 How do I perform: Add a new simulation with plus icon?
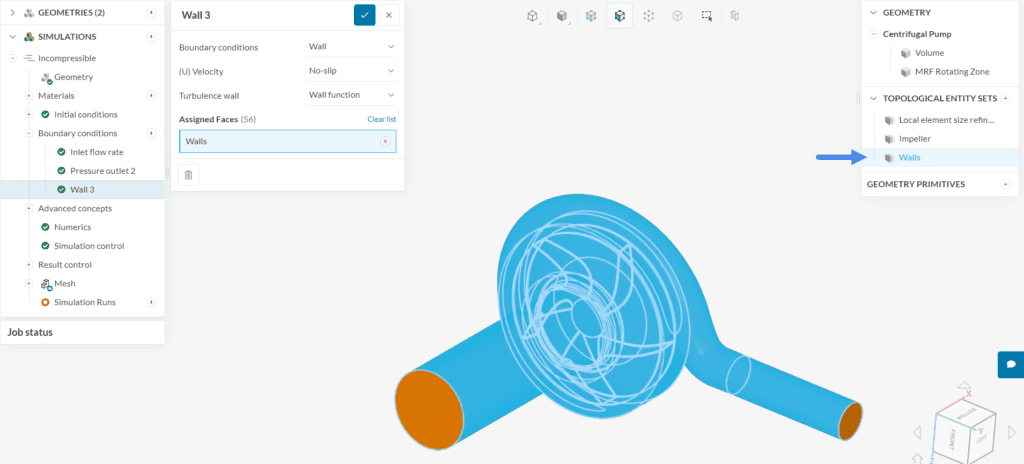(151, 37)
